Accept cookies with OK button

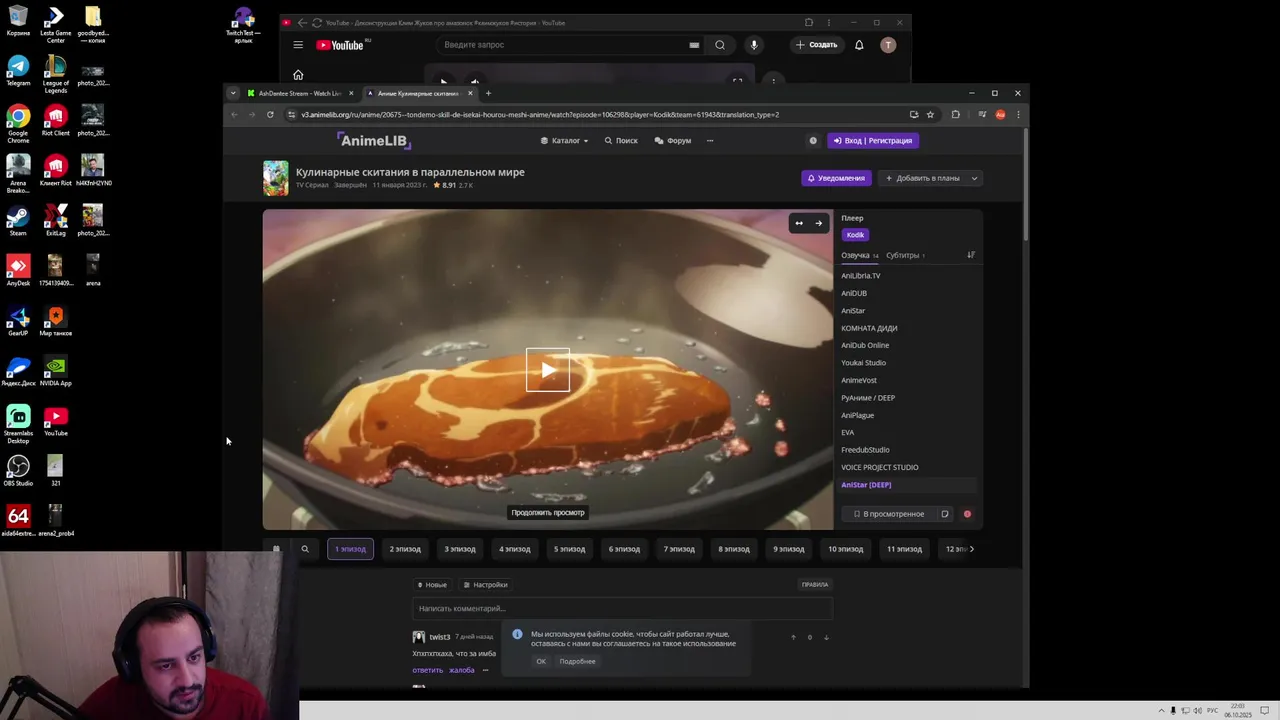coord(541,661)
